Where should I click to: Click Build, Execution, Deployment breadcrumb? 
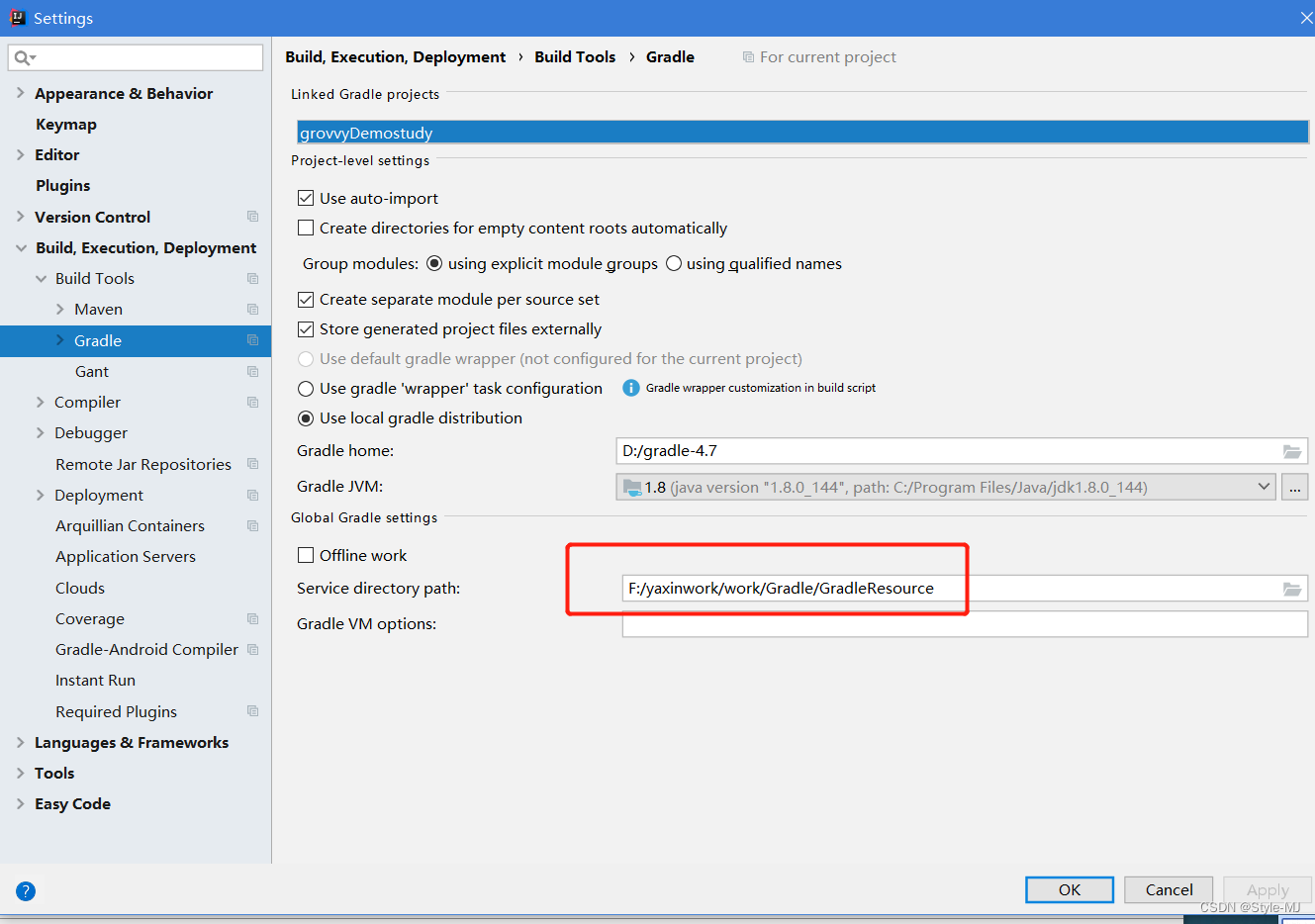[395, 57]
